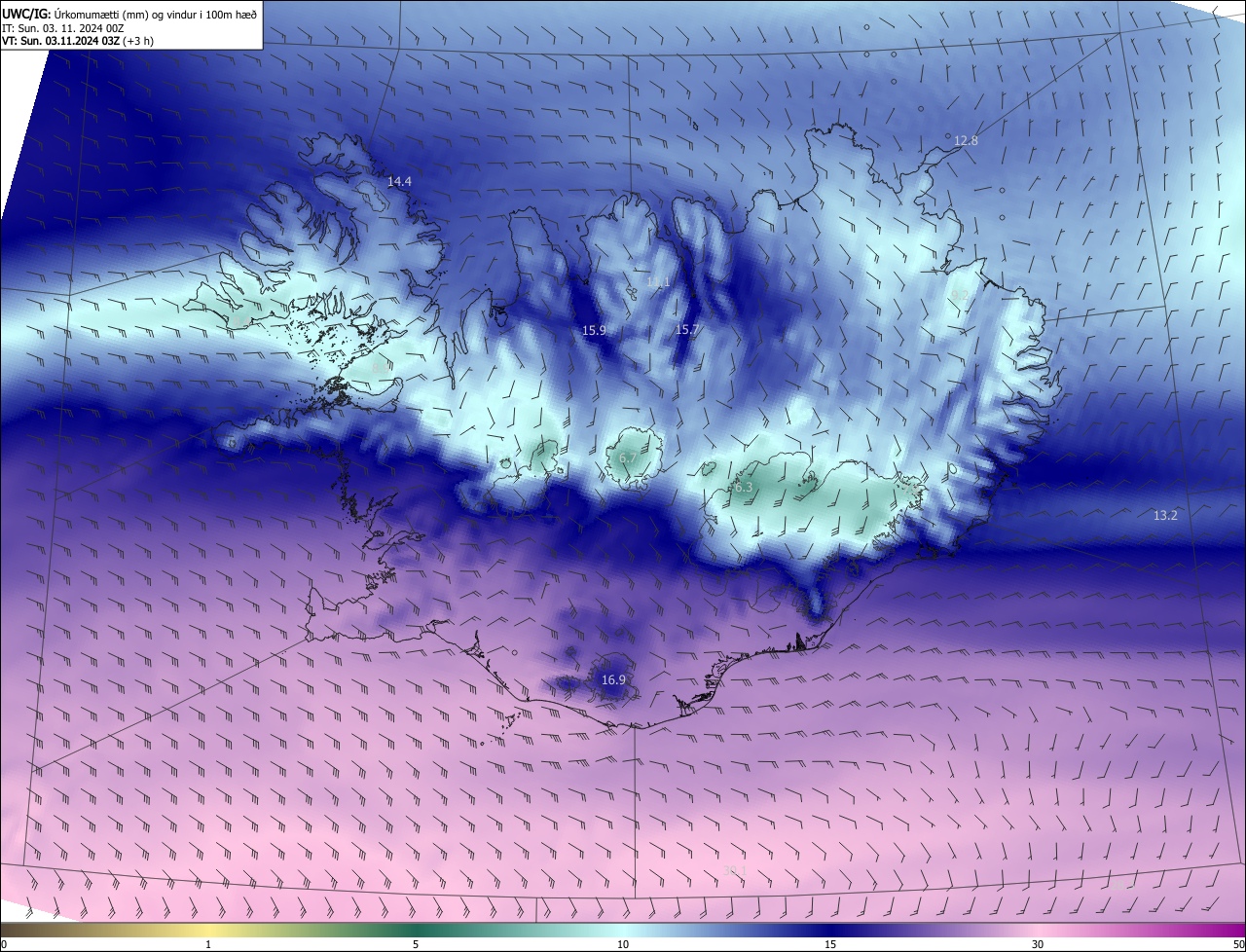Pick the 0 mark on the color scale
This screenshot has width=1246, height=952.
[4, 944]
